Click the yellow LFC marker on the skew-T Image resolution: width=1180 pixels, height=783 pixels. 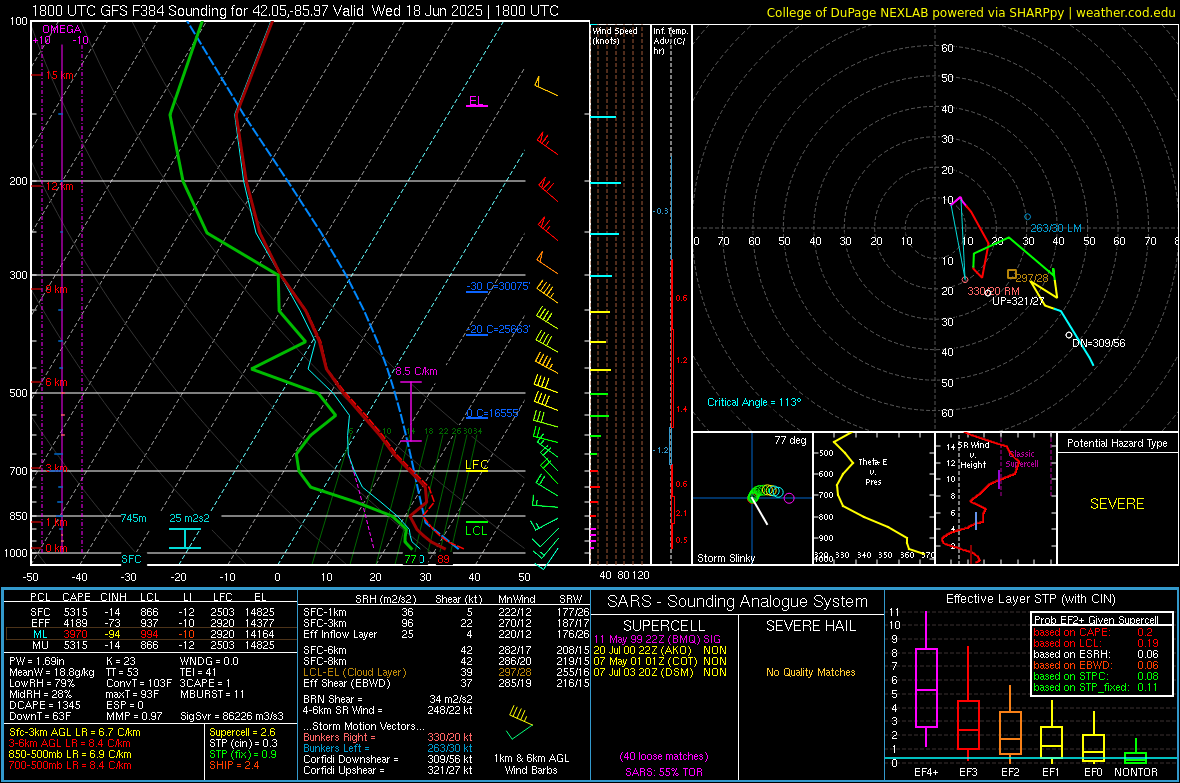(x=476, y=465)
